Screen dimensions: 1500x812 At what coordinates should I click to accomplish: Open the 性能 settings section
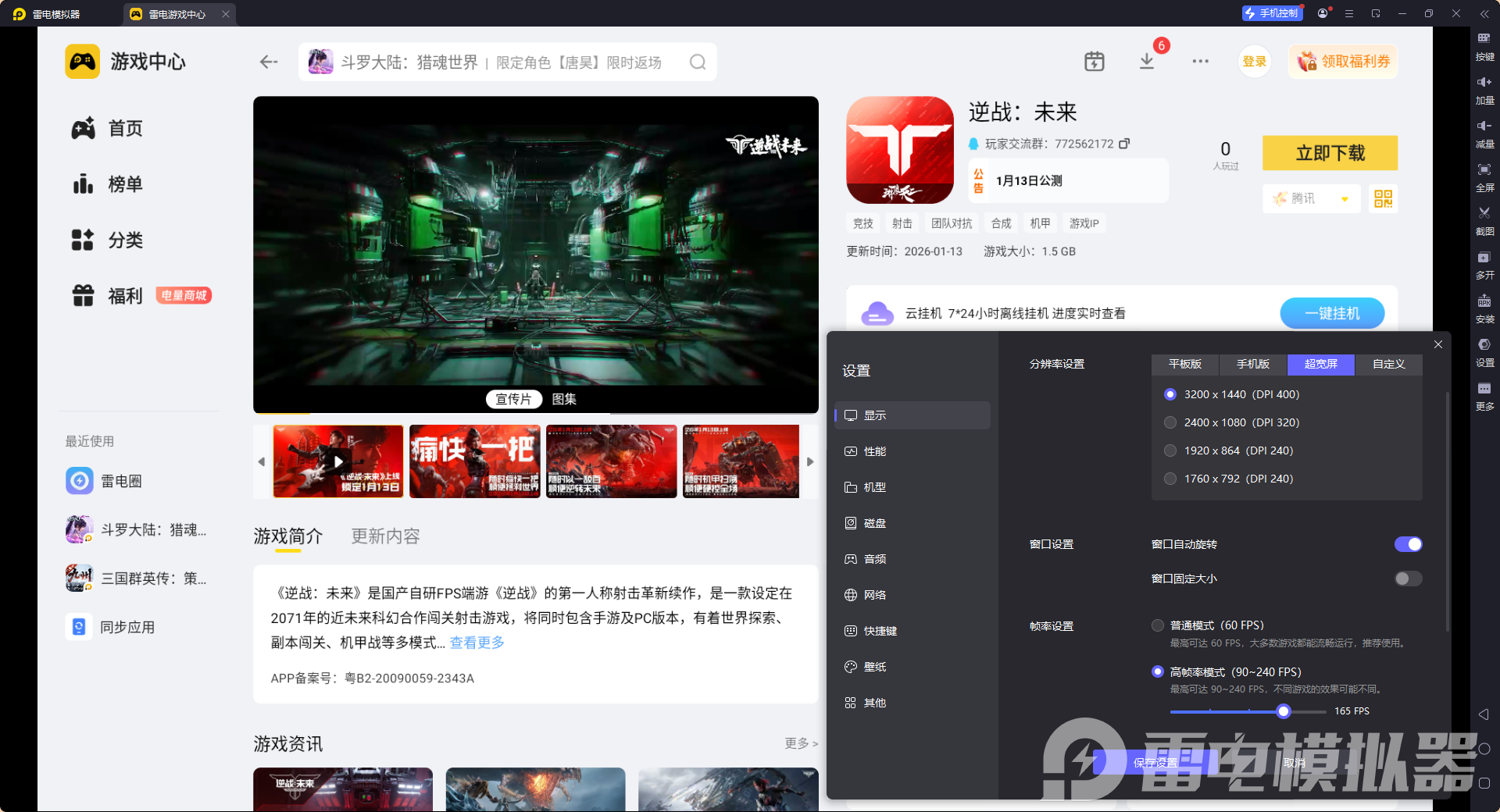pyautogui.click(x=874, y=451)
